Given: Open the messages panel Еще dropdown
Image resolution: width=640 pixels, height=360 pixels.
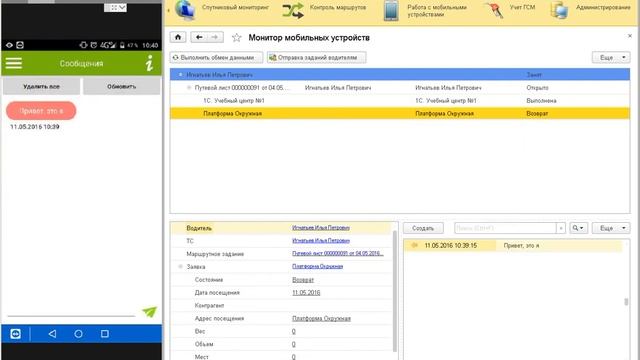Looking at the screenshot, I should click(x=611, y=228).
